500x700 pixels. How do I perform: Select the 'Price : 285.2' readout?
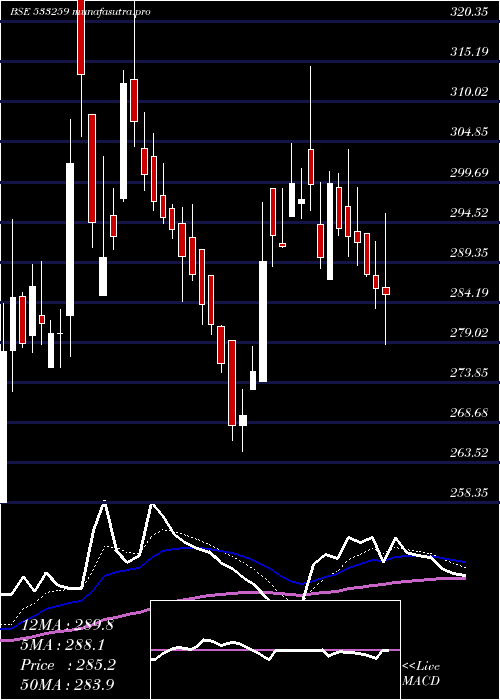coord(68,665)
